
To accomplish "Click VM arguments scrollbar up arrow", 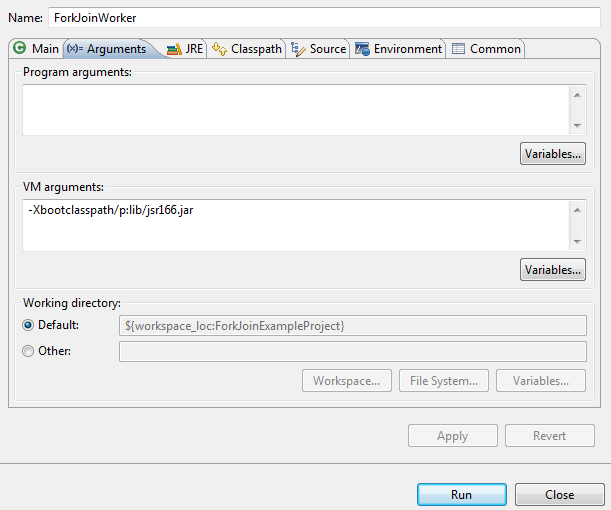I will 577,210.
